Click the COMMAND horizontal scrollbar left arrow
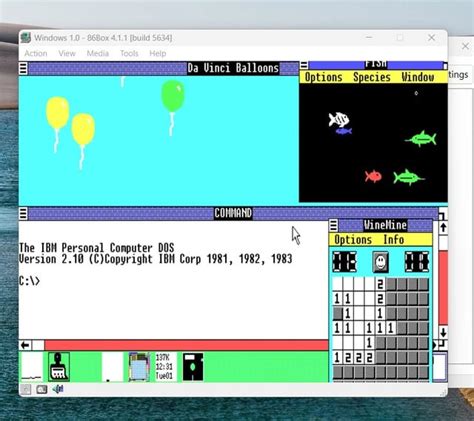474x421 pixels. click(25, 345)
